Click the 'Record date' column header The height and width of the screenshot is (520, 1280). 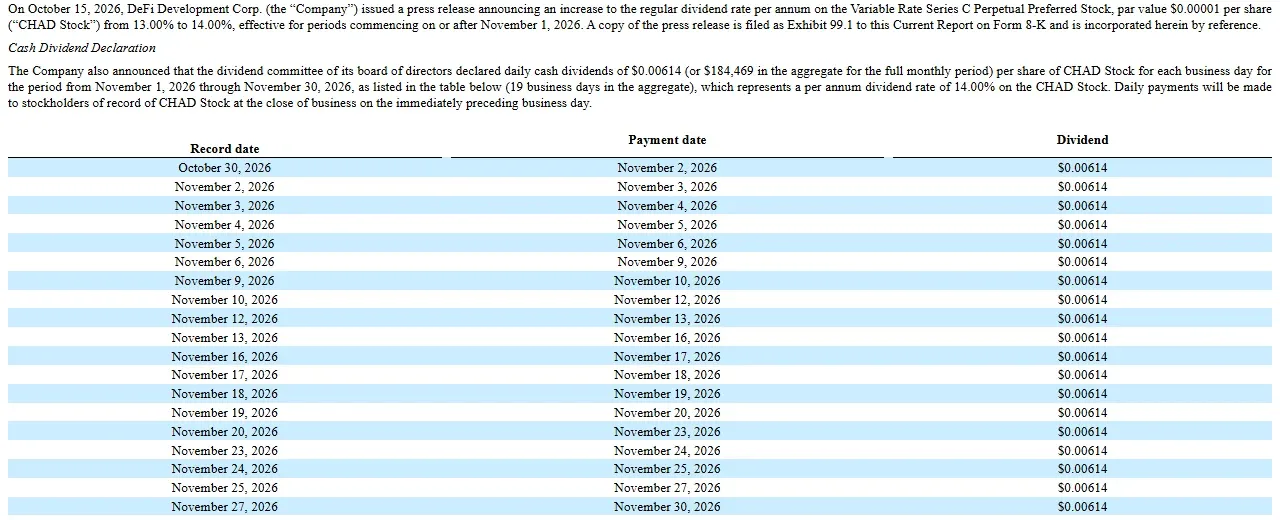225,149
